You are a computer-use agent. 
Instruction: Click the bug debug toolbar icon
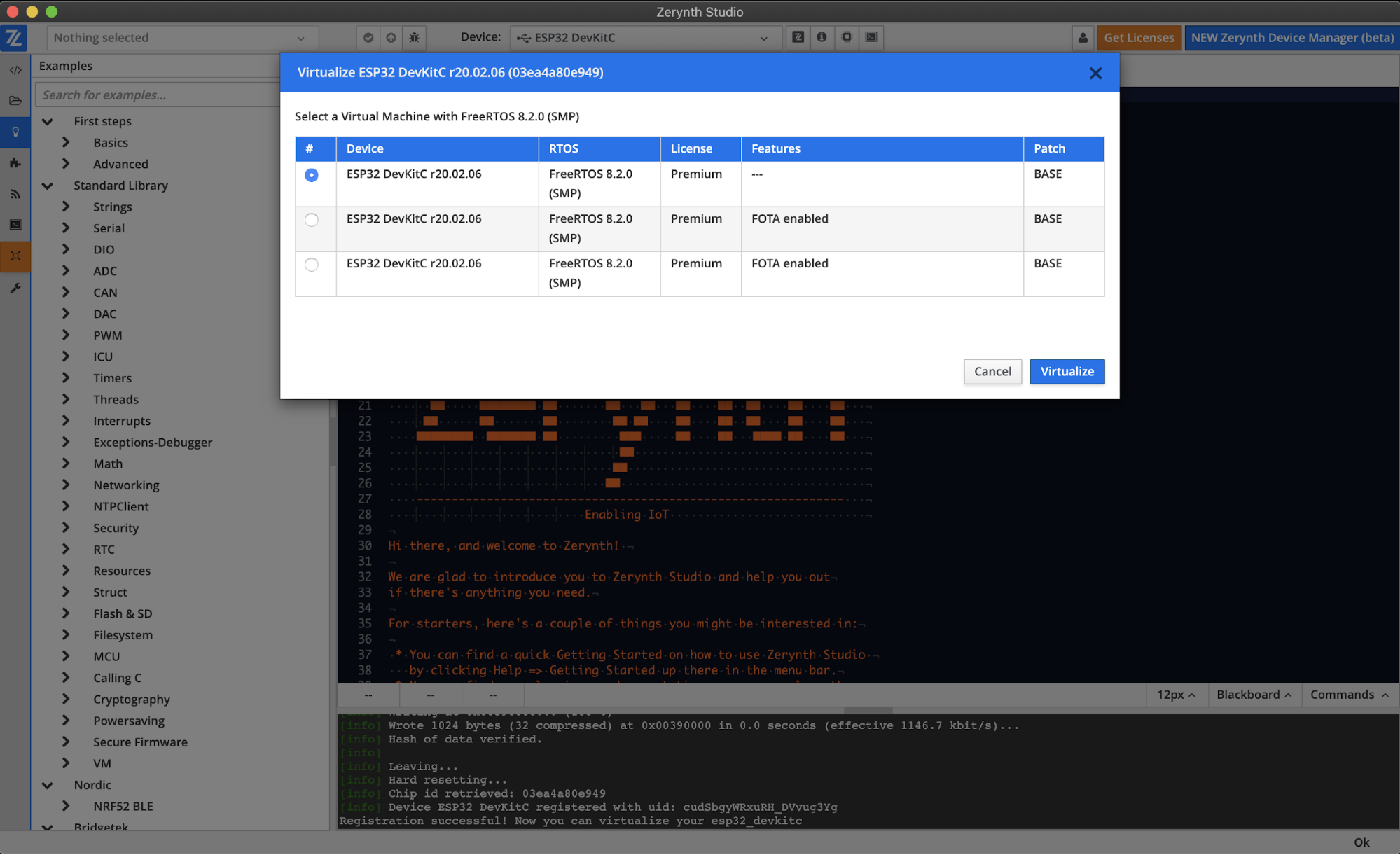pos(414,38)
